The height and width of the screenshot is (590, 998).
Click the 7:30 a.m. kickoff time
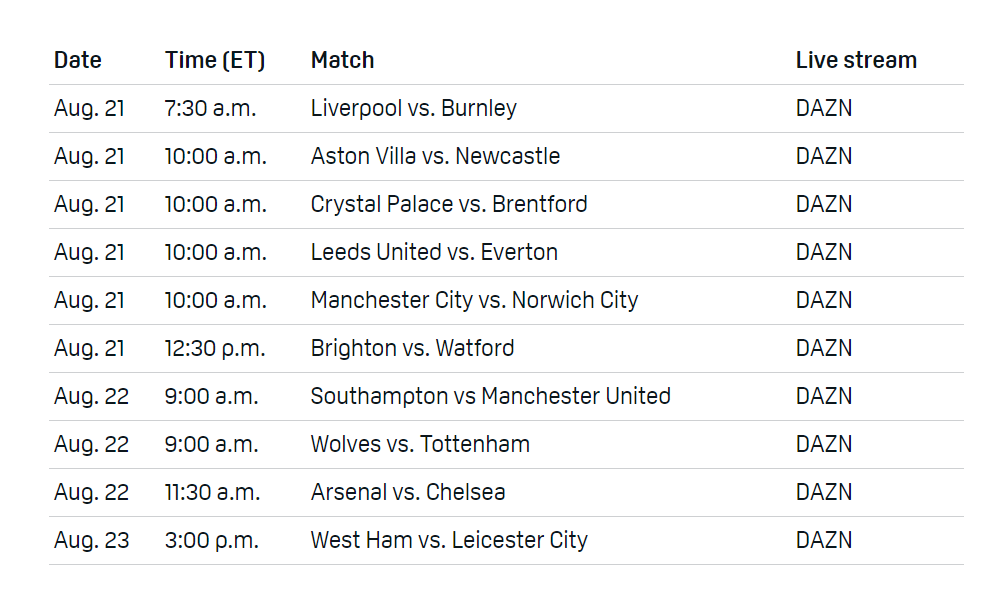pos(210,108)
